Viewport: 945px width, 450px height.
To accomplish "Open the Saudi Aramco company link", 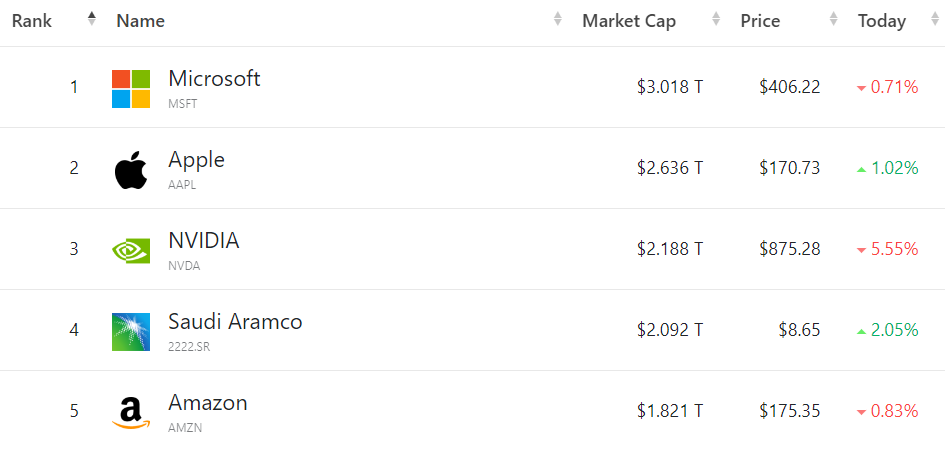I will coord(235,321).
